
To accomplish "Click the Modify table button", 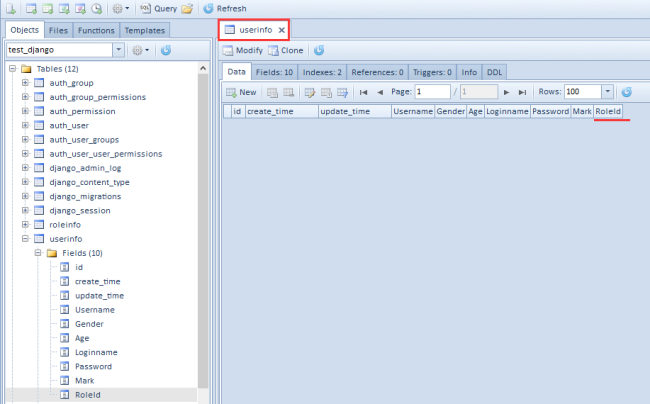I will point(243,50).
